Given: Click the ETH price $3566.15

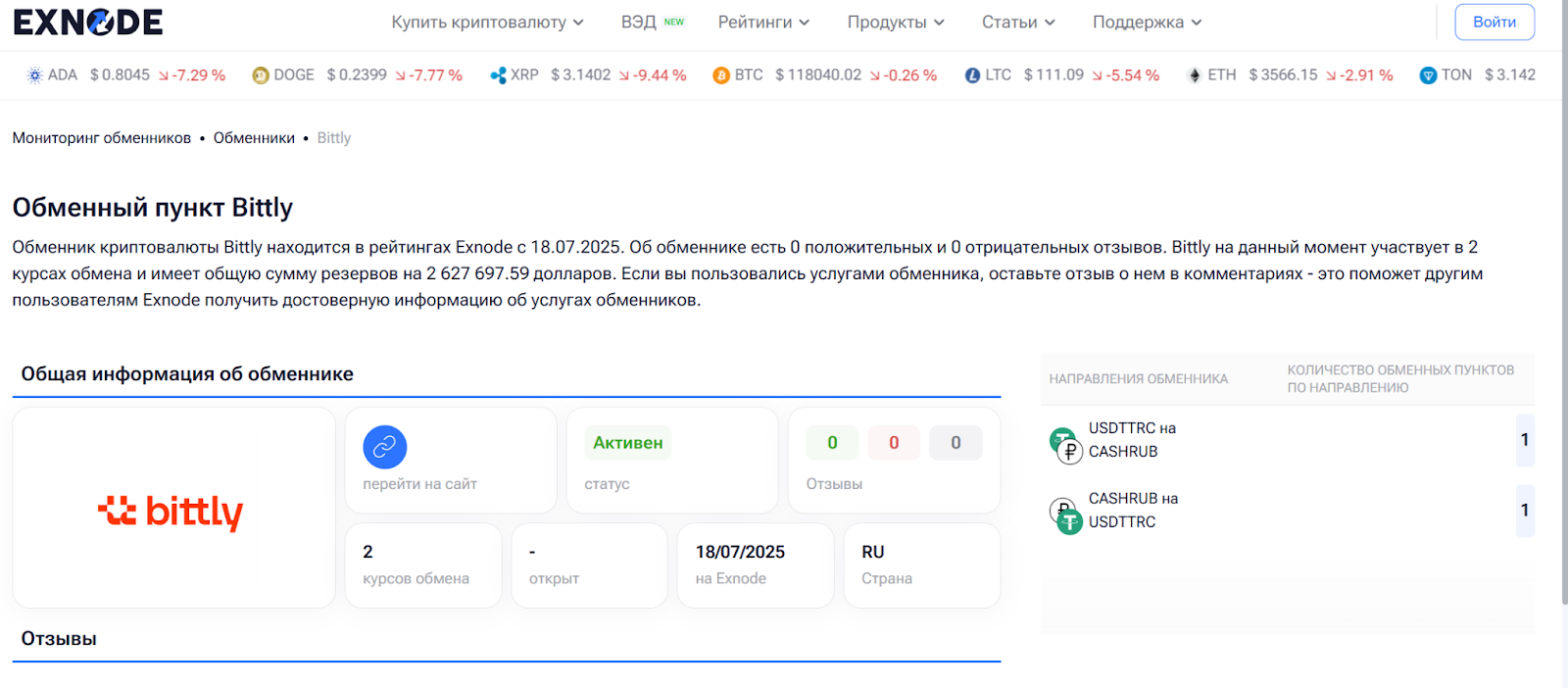Looking at the screenshot, I should 1283,75.
